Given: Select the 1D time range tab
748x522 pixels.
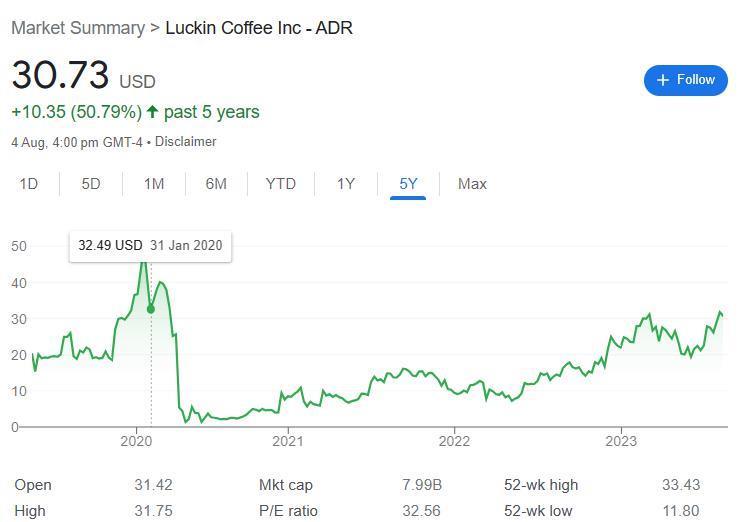Looking at the screenshot, I should [x=28, y=183].
